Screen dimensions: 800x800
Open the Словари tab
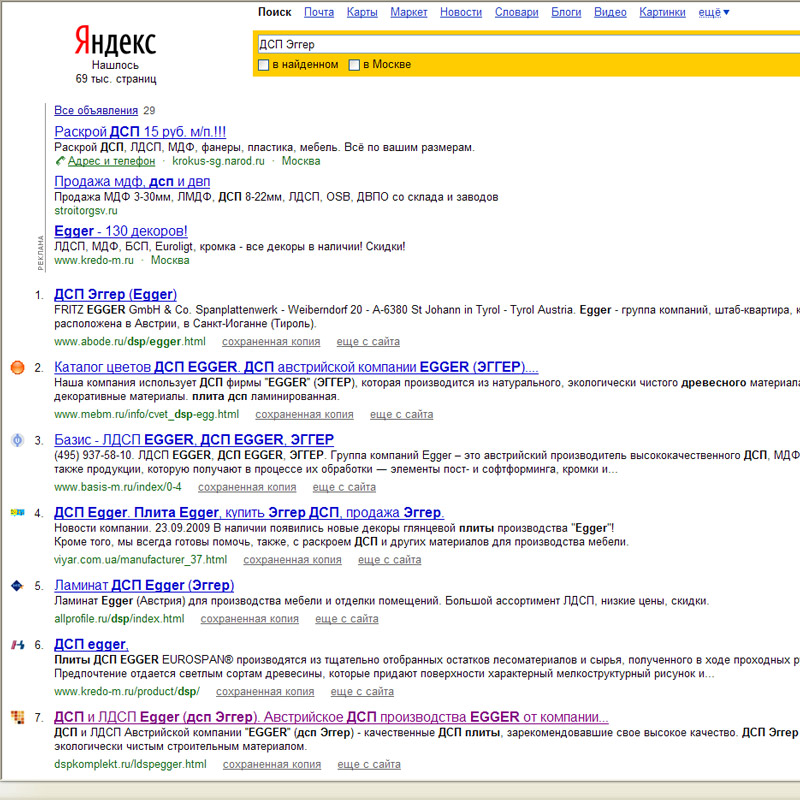pyautogui.click(x=516, y=12)
